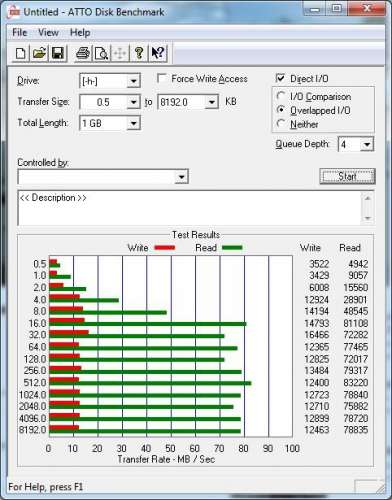Open Print Preview toolbar icon
The image size is (392, 500).
coord(101,53)
